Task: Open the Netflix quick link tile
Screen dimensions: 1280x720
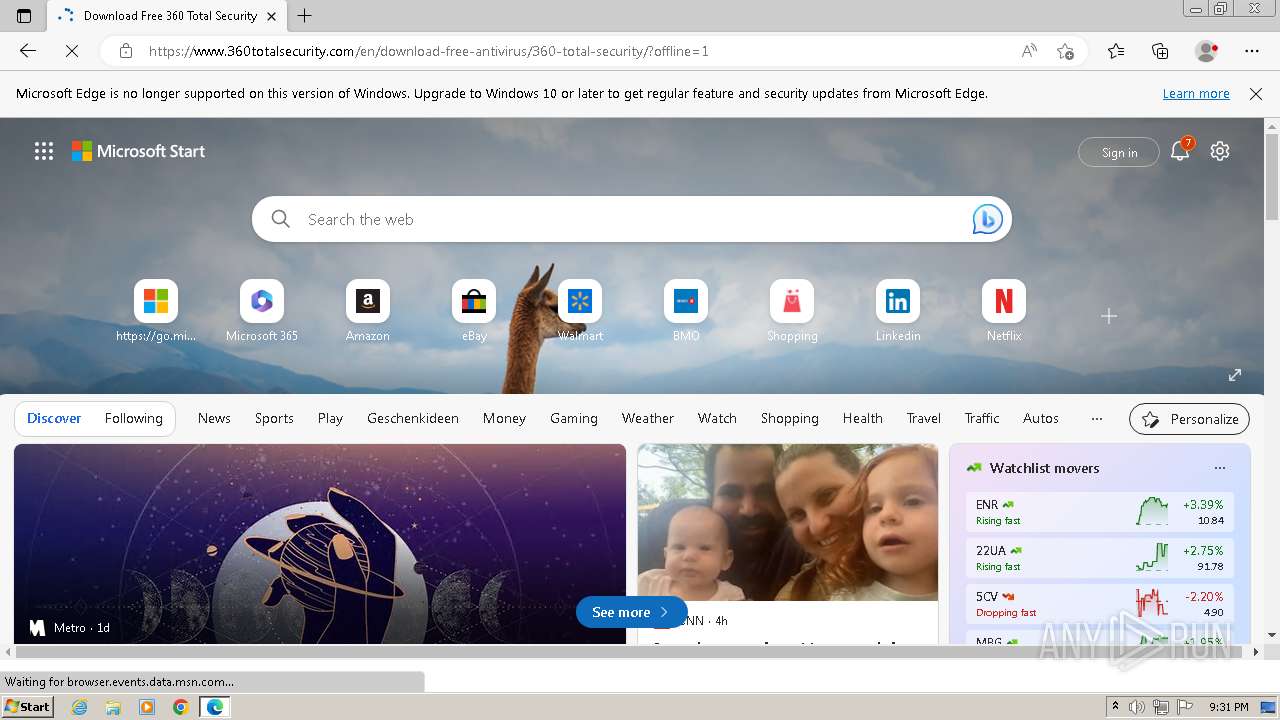Action: point(1004,311)
